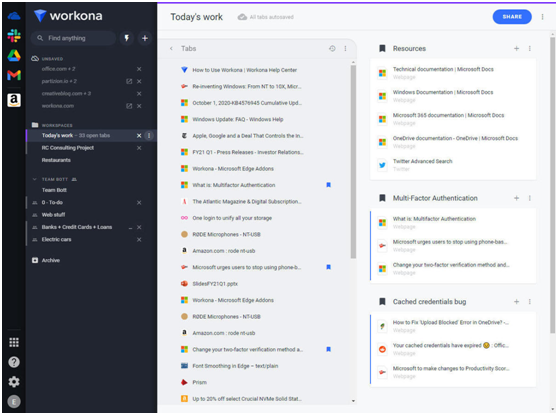Open the OneDrive cloud app icon in the dock
This screenshot has height=415, width=558.
coord(14,16)
